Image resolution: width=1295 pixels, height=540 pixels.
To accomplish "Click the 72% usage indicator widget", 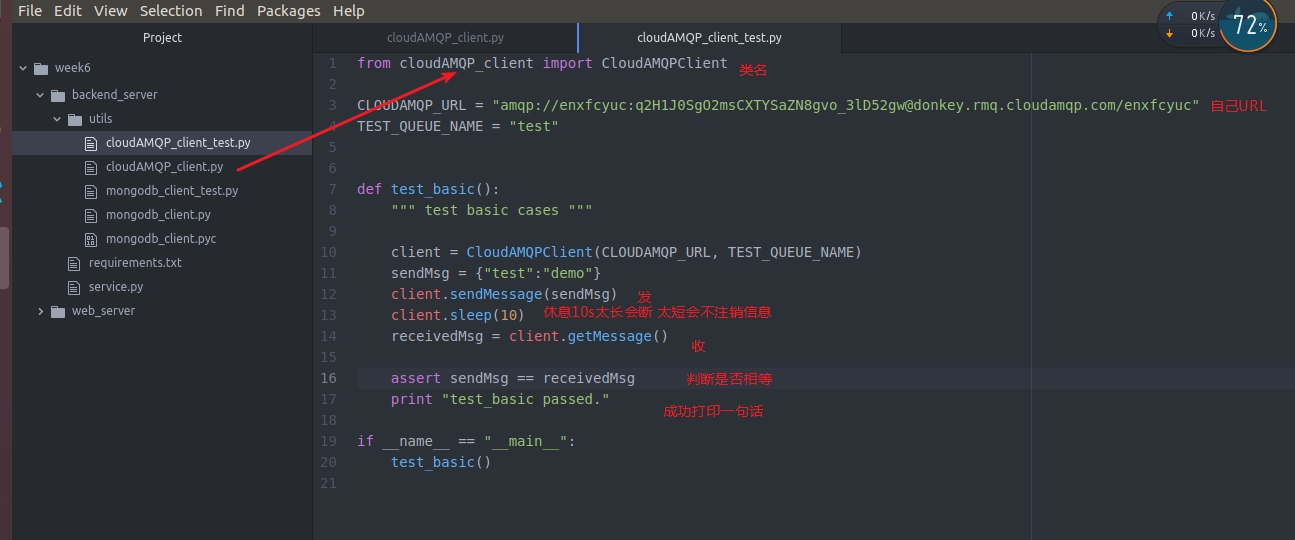I will coord(1248,25).
